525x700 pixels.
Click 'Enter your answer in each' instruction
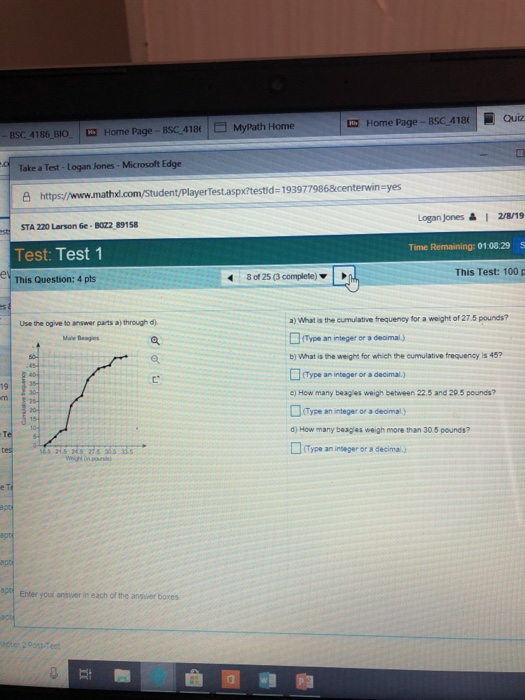100,595
